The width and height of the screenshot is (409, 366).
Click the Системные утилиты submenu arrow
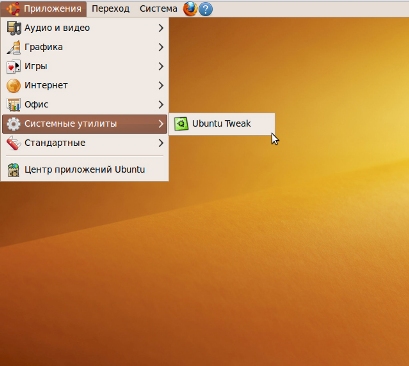pos(161,124)
